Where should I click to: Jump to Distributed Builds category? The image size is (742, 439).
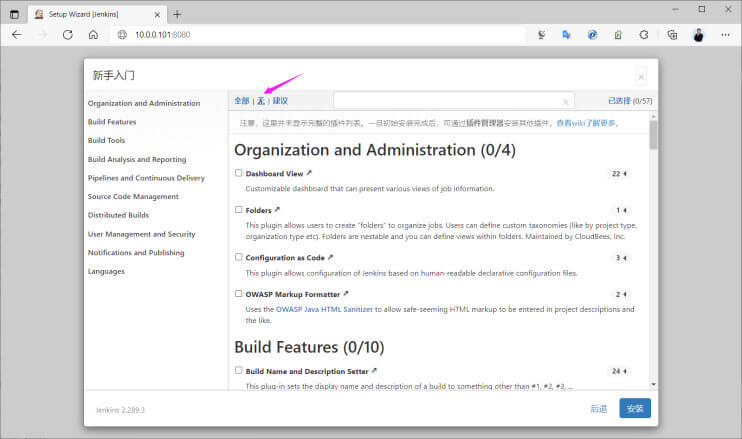click(118, 215)
